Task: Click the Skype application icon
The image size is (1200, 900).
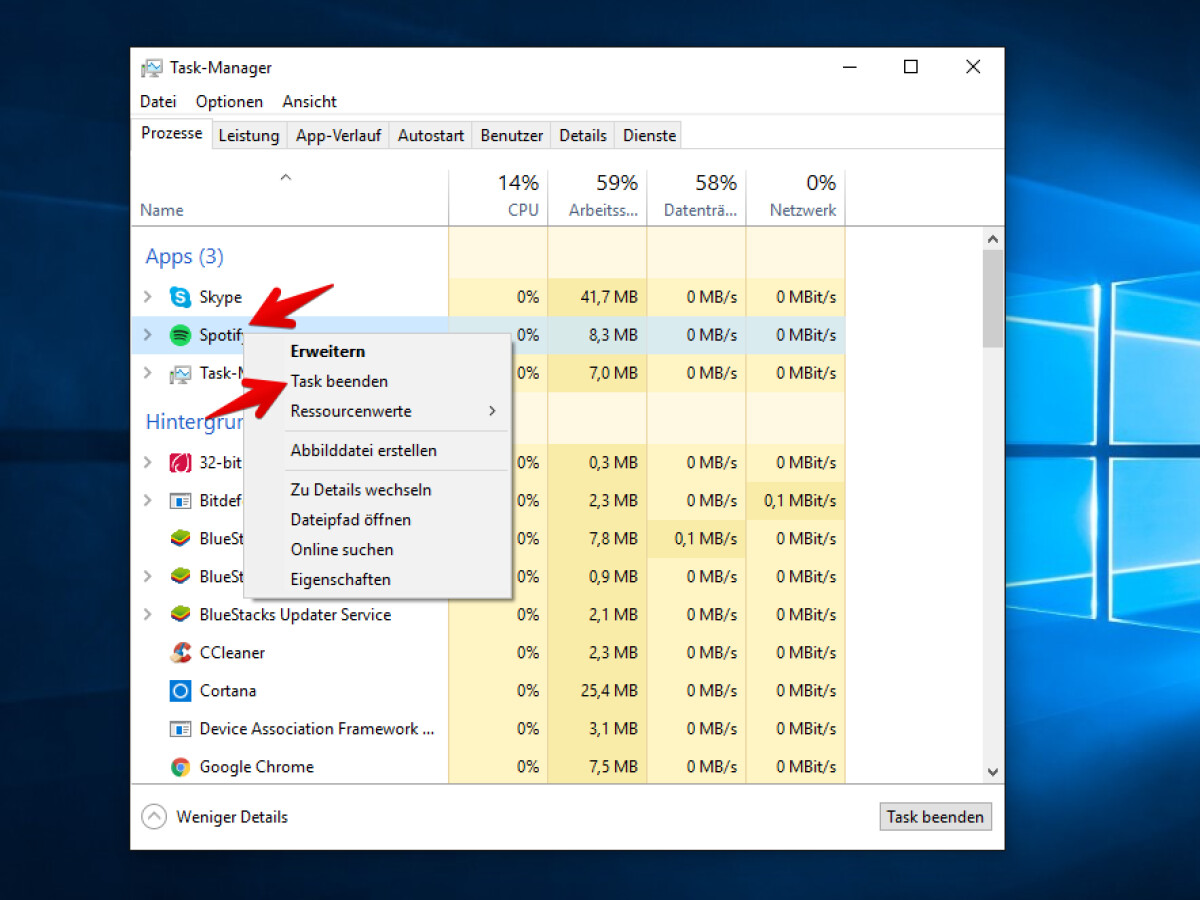Action: click(x=180, y=297)
